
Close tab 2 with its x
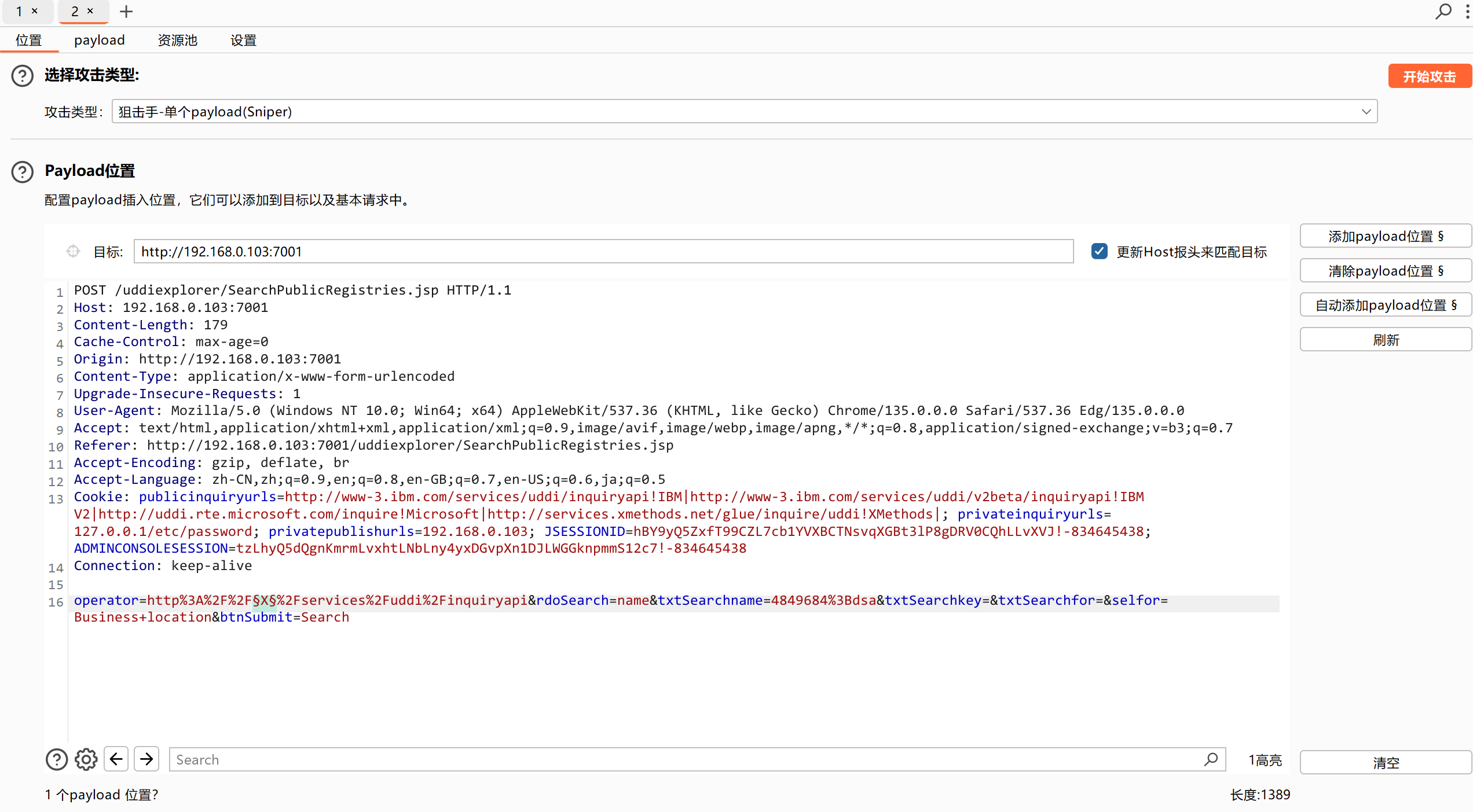[x=90, y=11]
